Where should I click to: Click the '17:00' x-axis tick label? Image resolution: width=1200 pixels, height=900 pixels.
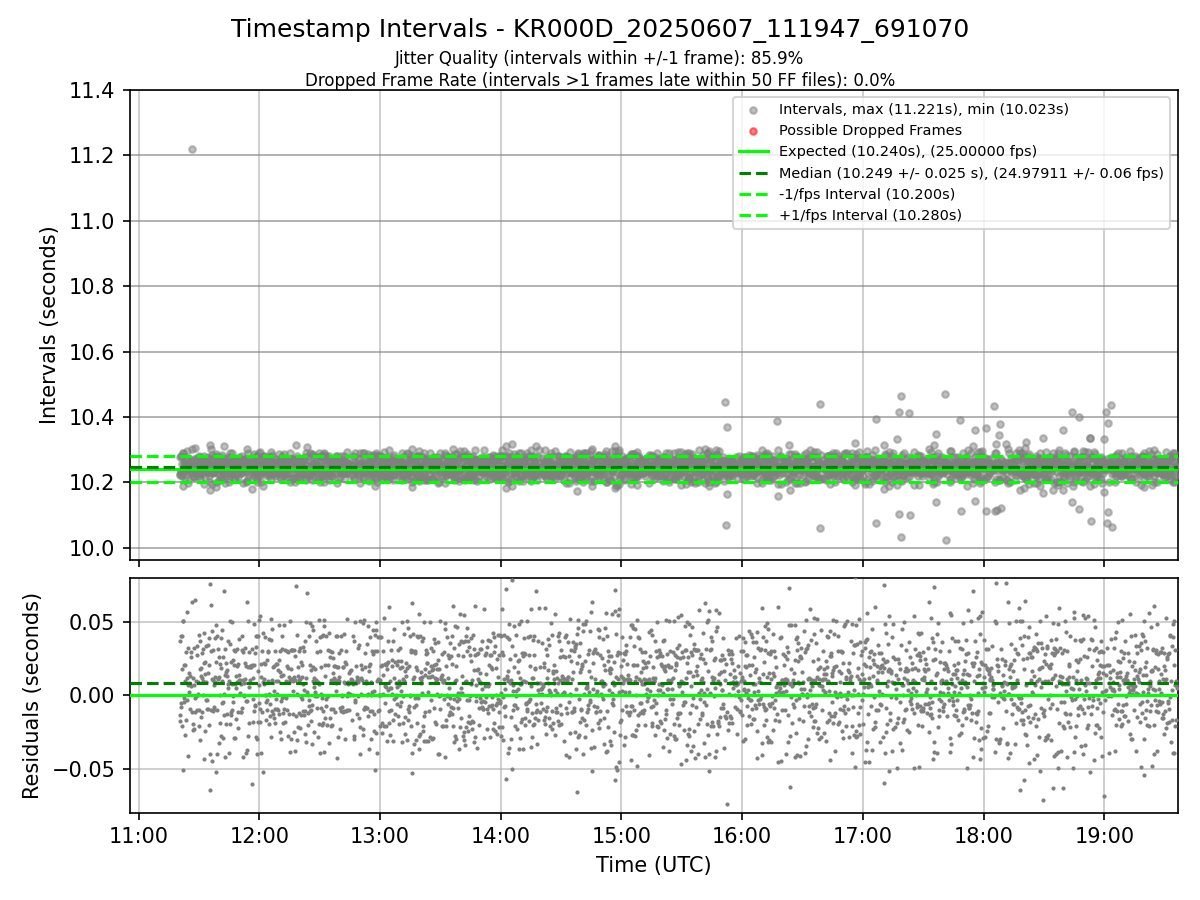(862, 834)
